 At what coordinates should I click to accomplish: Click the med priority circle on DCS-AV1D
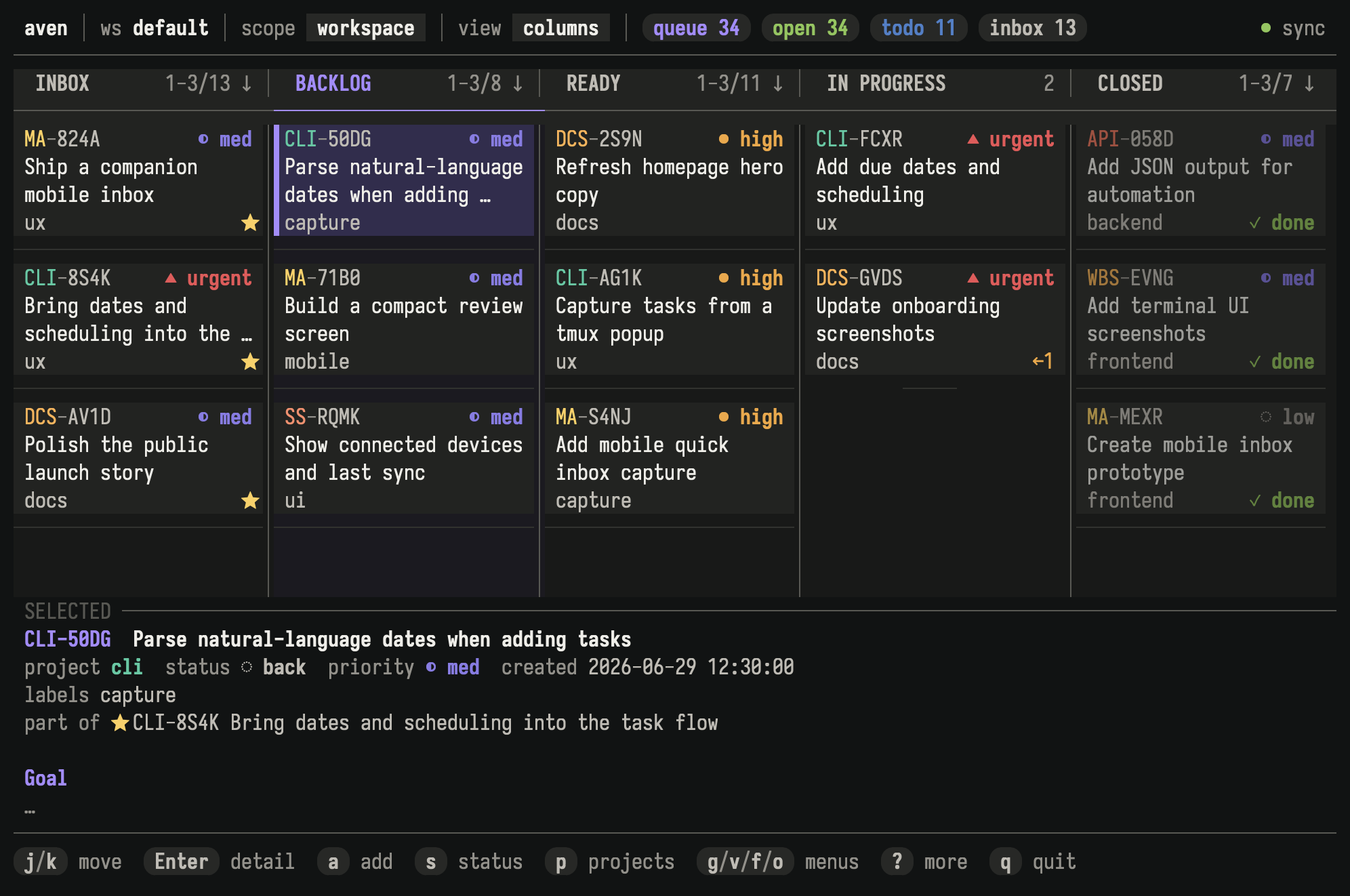203,417
